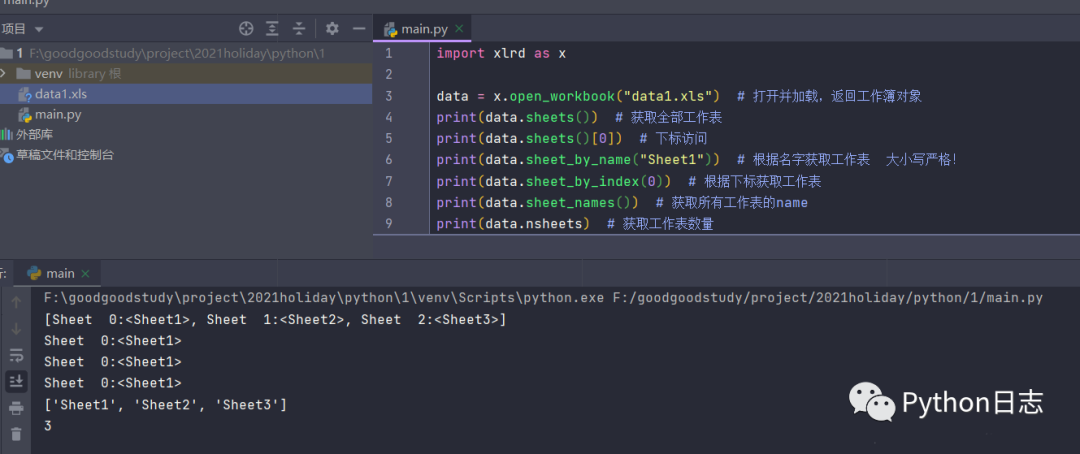Close the main run tab

pyautogui.click(x=85, y=274)
